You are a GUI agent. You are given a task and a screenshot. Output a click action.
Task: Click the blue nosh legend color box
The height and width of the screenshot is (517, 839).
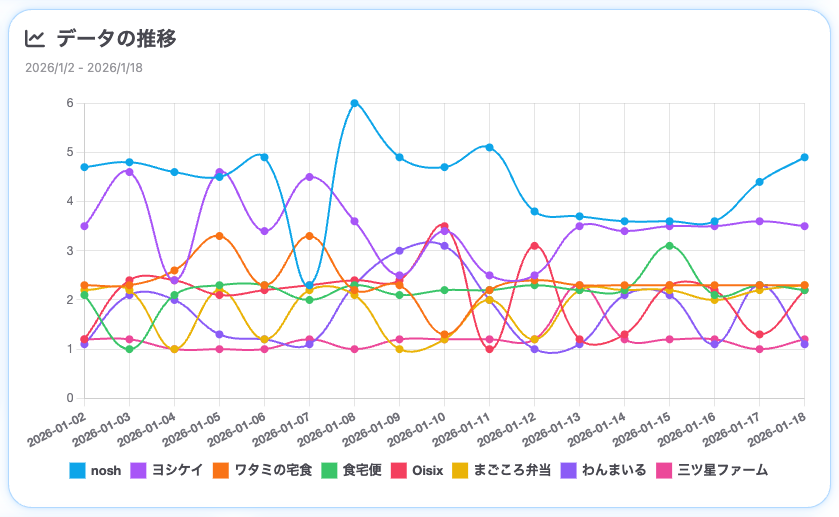coord(77,470)
